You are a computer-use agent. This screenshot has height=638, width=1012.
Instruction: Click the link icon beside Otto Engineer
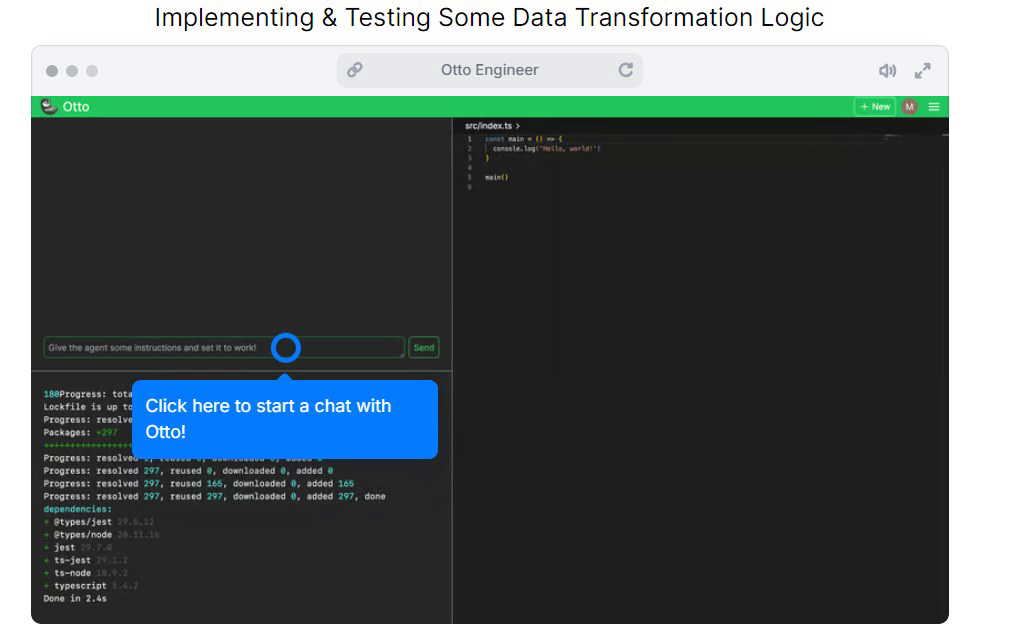pyautogui.click(x=354, y=70)
